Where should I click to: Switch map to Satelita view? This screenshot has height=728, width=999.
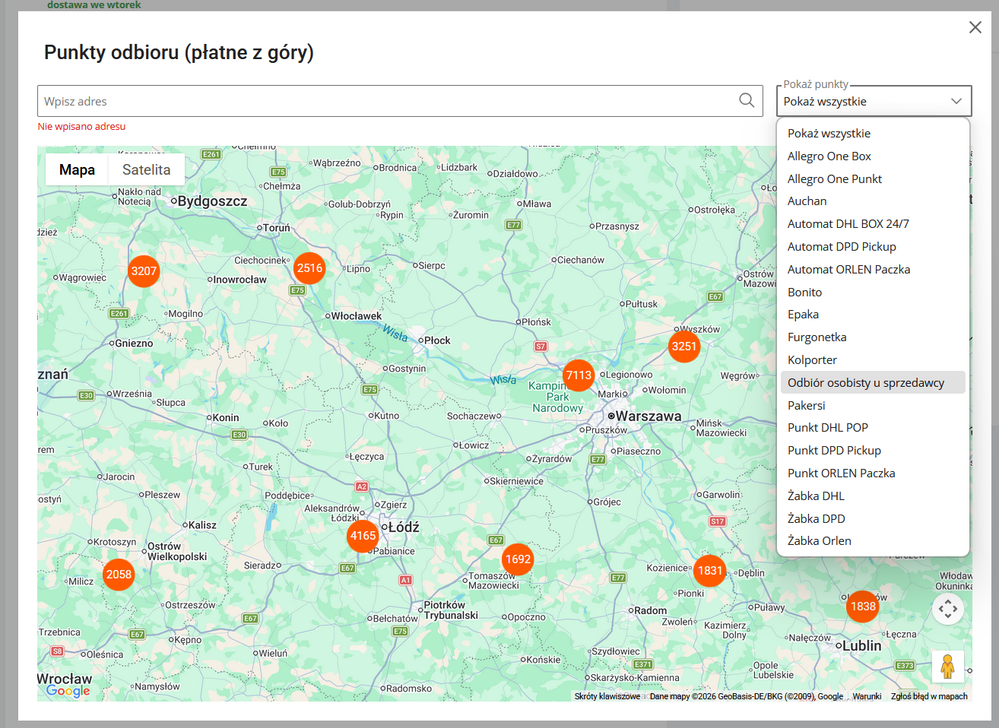click(x=146, y=170)
